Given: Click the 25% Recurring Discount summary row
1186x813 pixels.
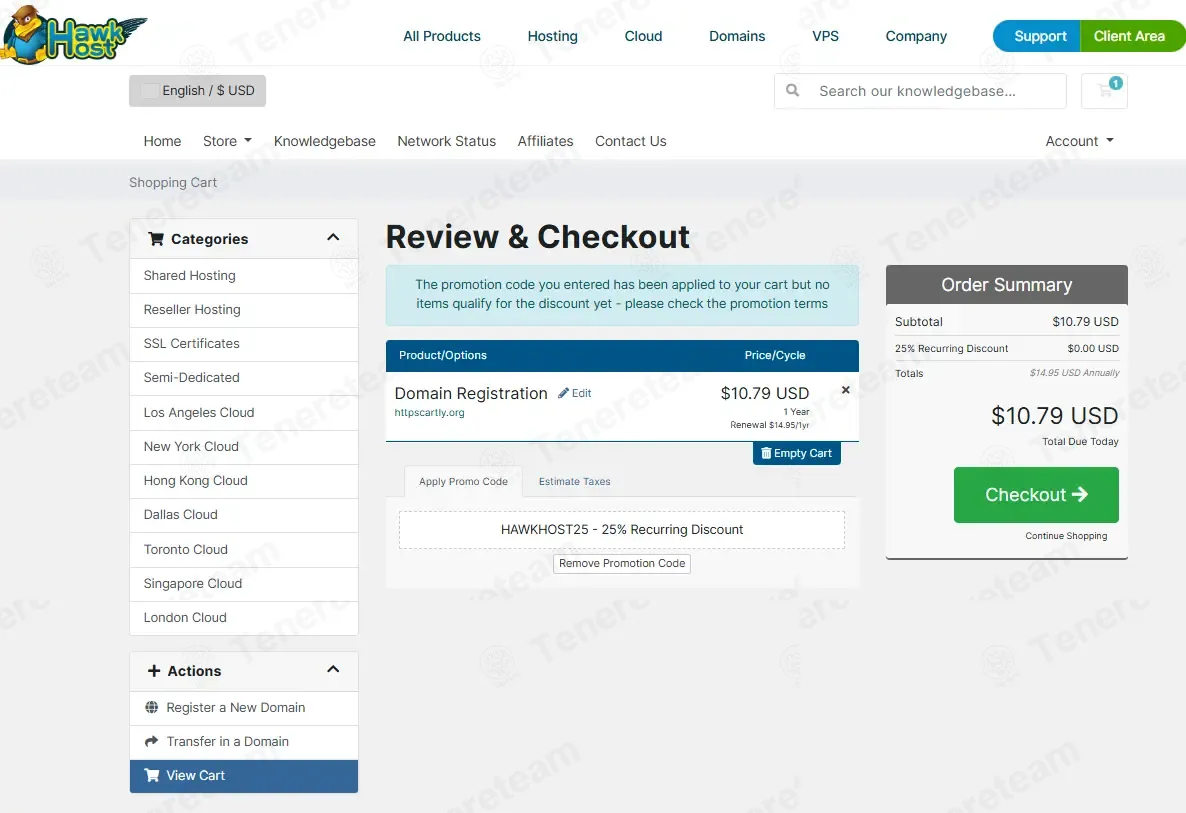Looking at the screenshot, I should (x=1006, y=349).
